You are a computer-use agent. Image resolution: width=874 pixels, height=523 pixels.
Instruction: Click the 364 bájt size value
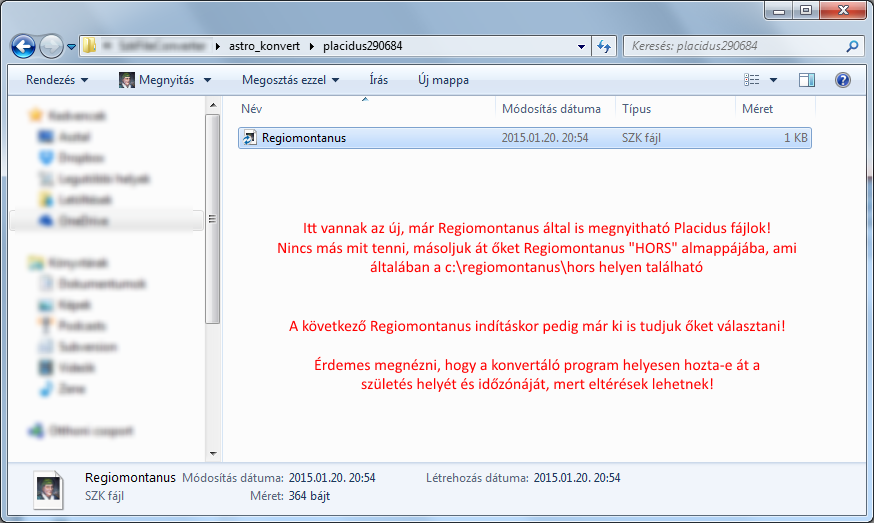(x=309, y=496)
